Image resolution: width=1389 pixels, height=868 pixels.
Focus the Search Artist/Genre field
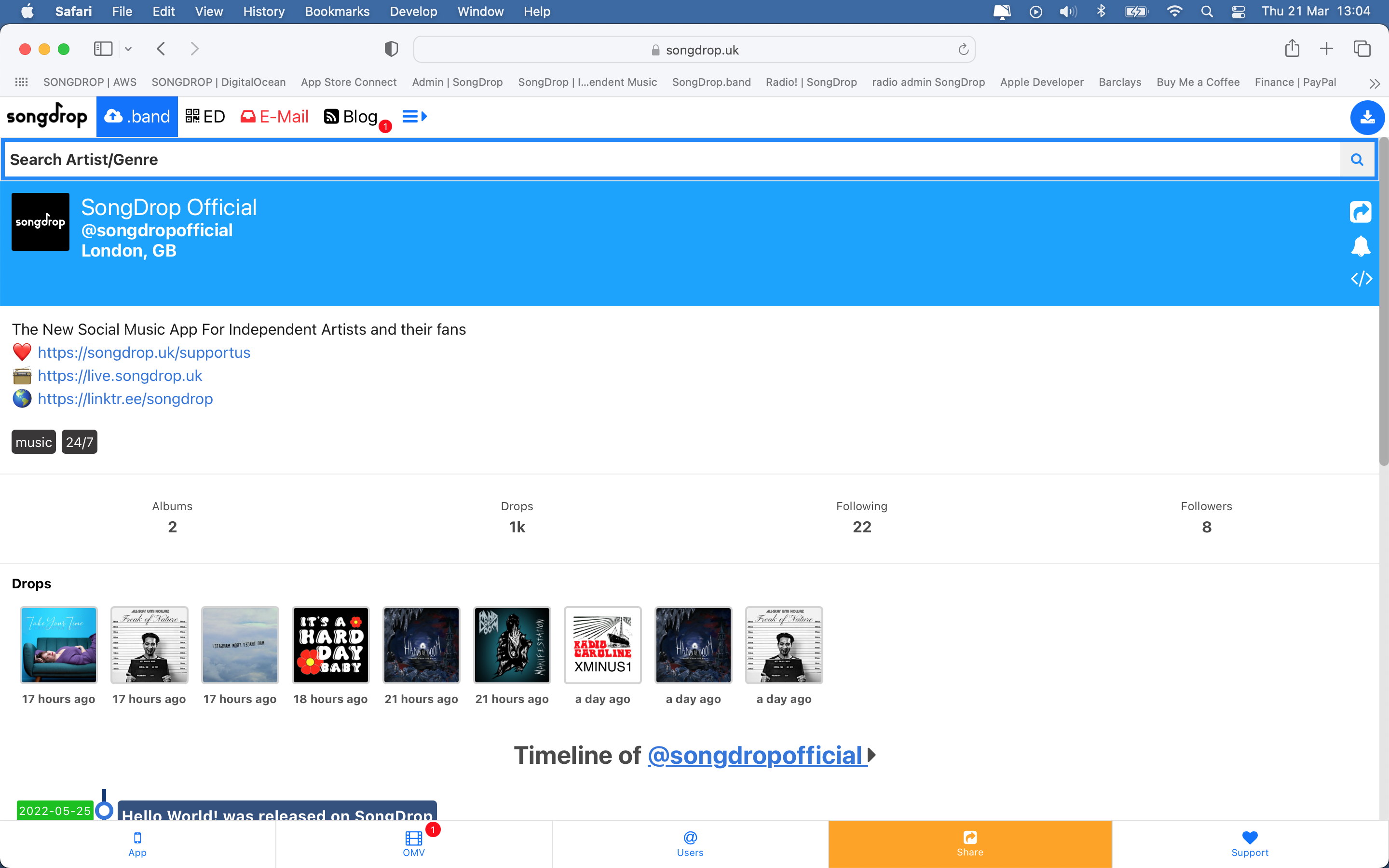[x=672, y=160]
